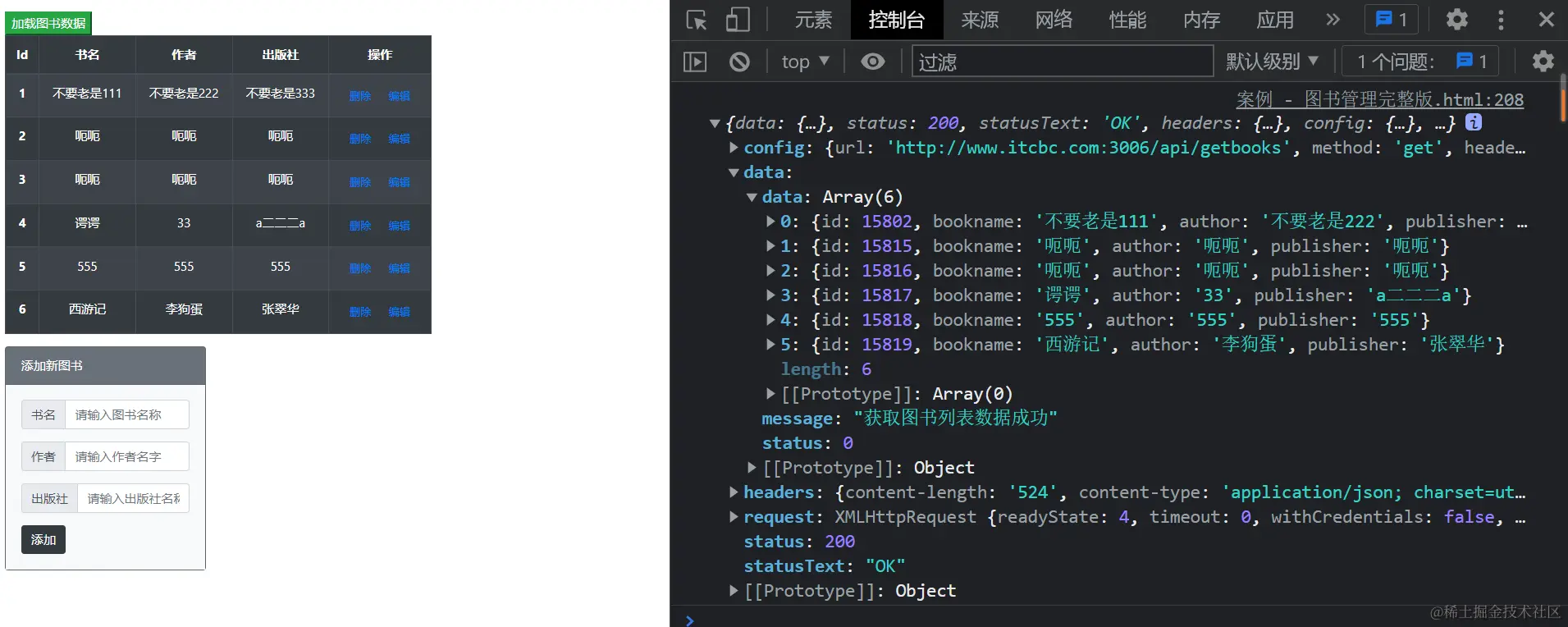Click 删除 in table row 5
This screenshot has width=1568, height=627.
tap(360, 268)
